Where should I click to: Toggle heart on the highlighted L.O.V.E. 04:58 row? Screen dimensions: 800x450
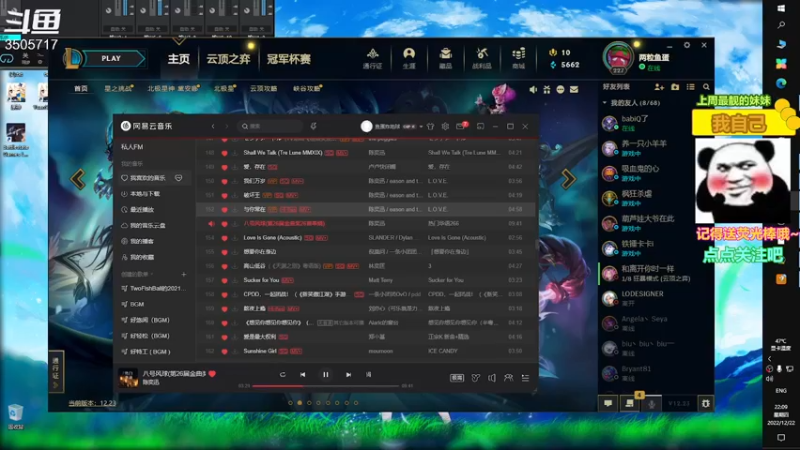224,209
